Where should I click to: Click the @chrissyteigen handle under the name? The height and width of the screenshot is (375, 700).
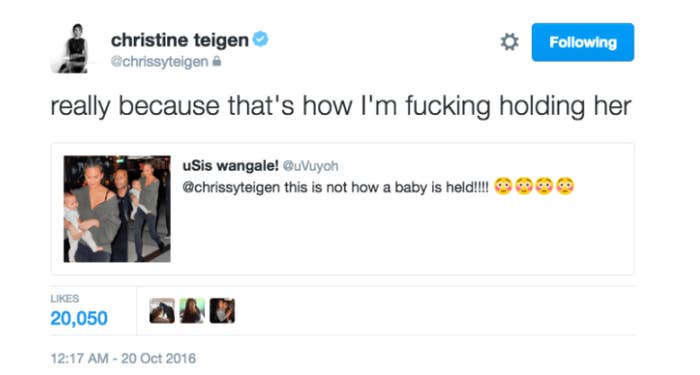159,62
